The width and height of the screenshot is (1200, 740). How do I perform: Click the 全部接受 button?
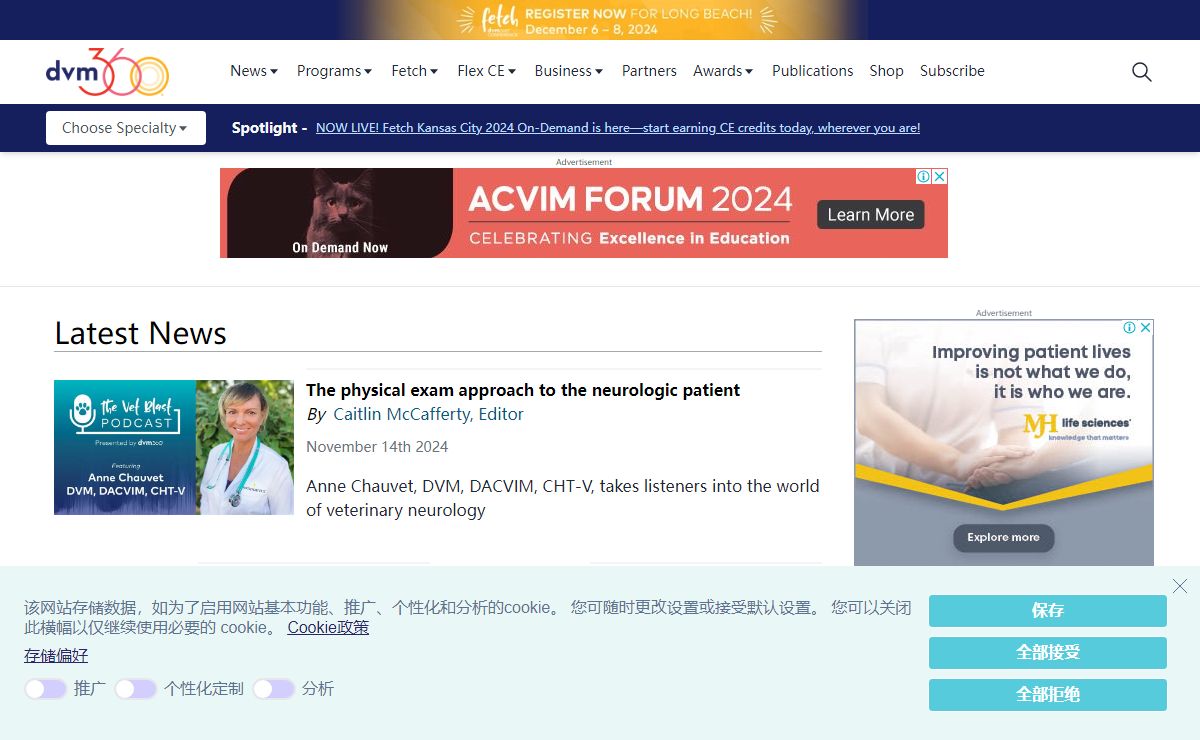click(1048, 653)
